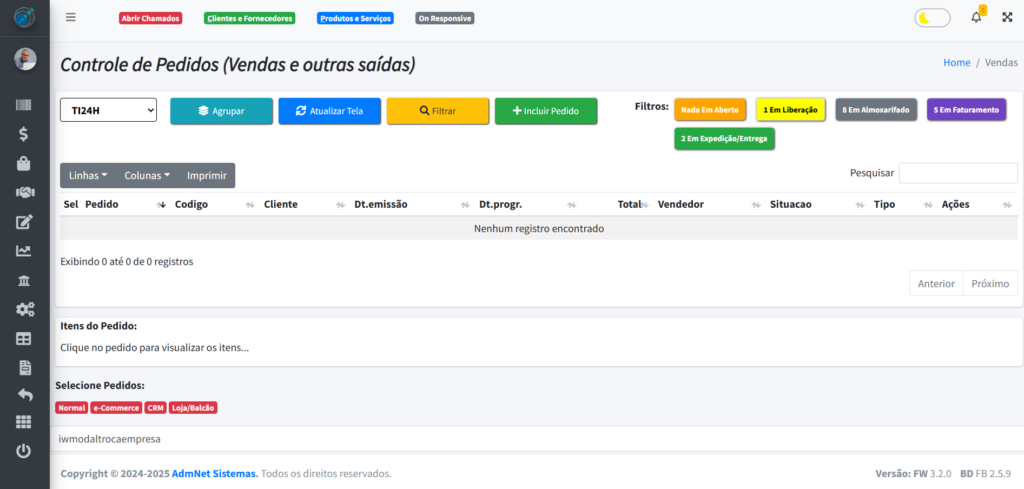Click the fullscreen expand icon
Viewport: 1024px width, 489px height.
pos(1006,18)
